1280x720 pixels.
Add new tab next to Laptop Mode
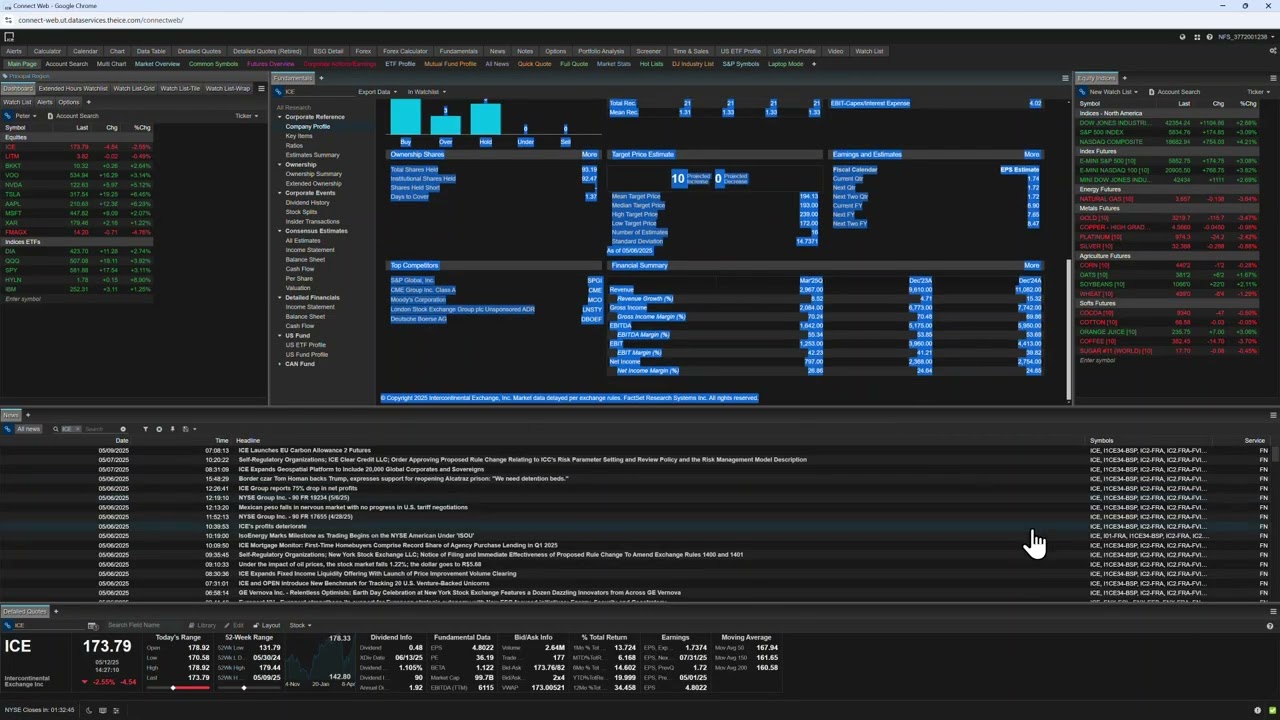813,64
